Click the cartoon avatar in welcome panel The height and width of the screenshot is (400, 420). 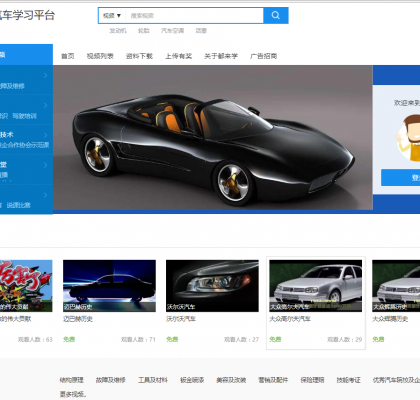click(x=408, y=138)
